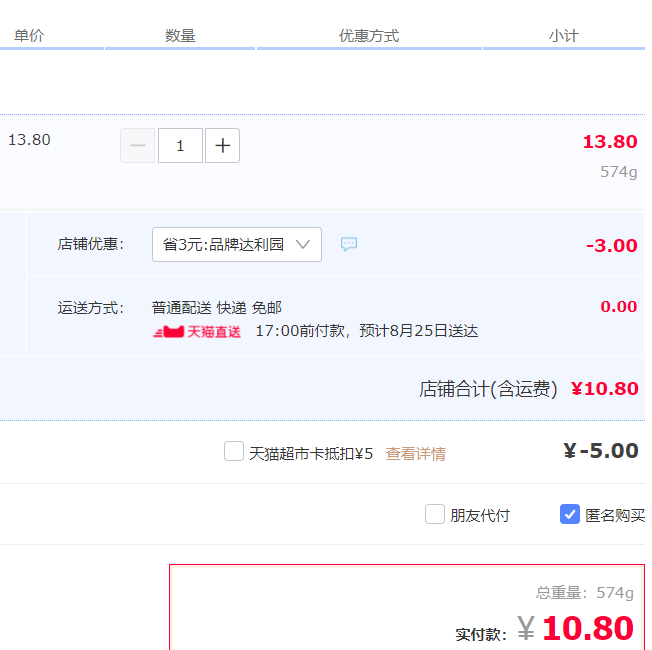Click the 天猫直送 logo icon
The width and height of the screenshot is (652, 650).
(x=197, y=331)
